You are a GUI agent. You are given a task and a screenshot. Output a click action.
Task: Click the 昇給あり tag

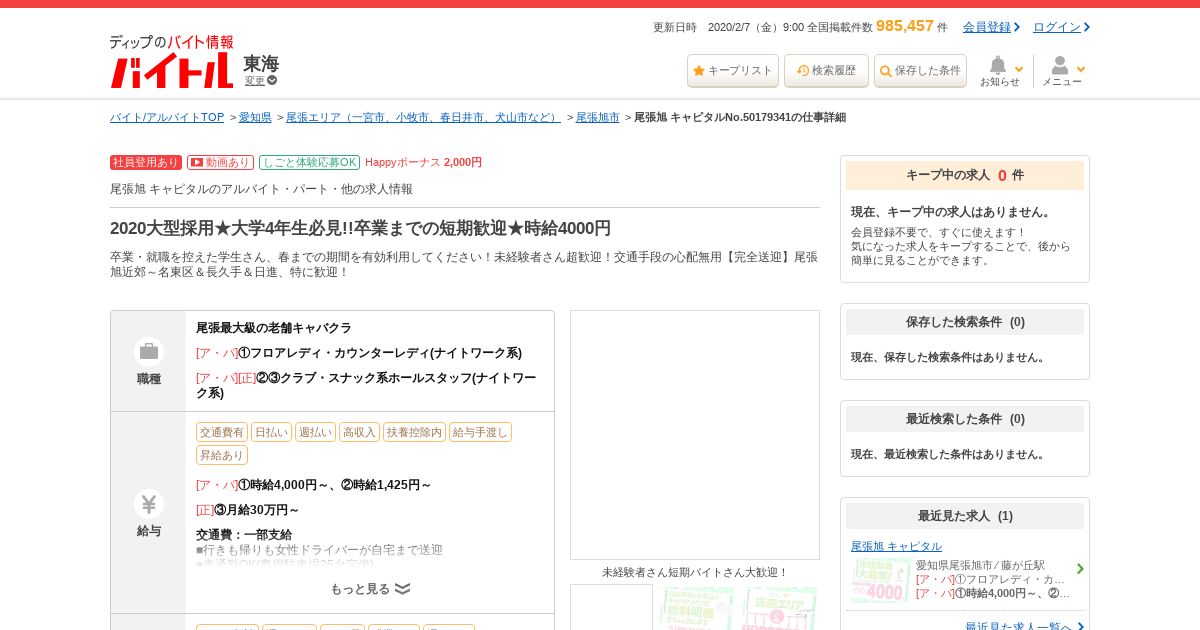tap(222, 455)
